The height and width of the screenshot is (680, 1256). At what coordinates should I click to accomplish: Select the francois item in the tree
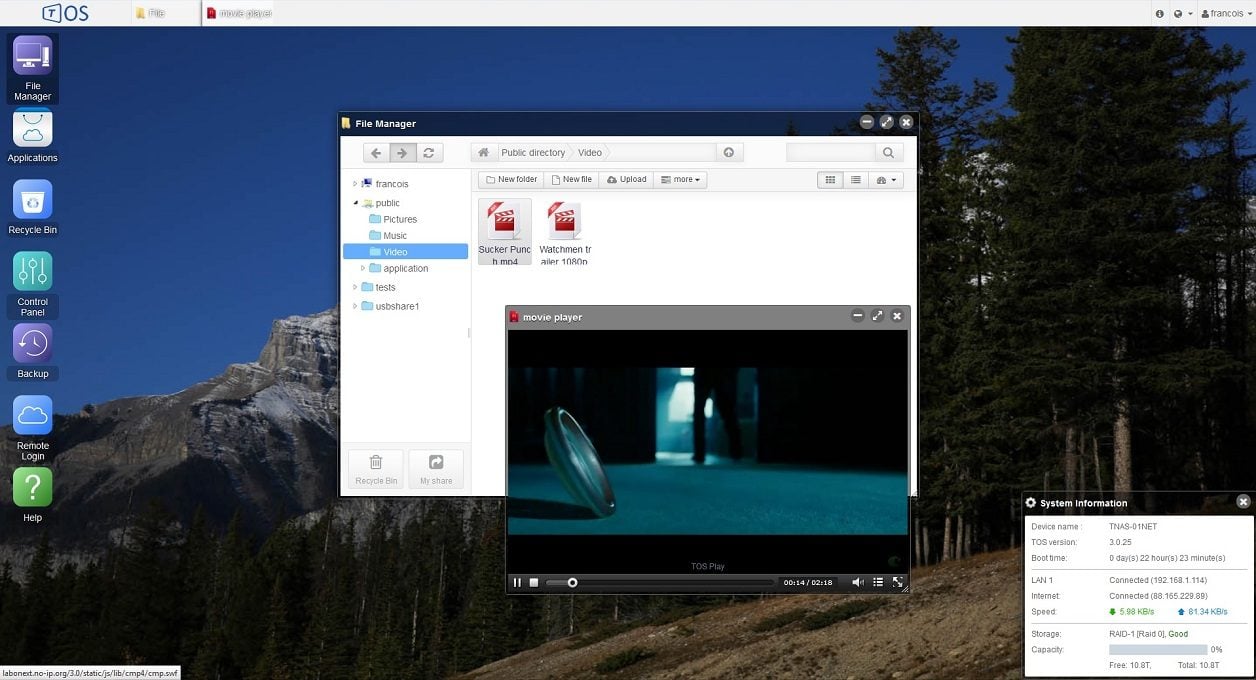coord(392,184)
